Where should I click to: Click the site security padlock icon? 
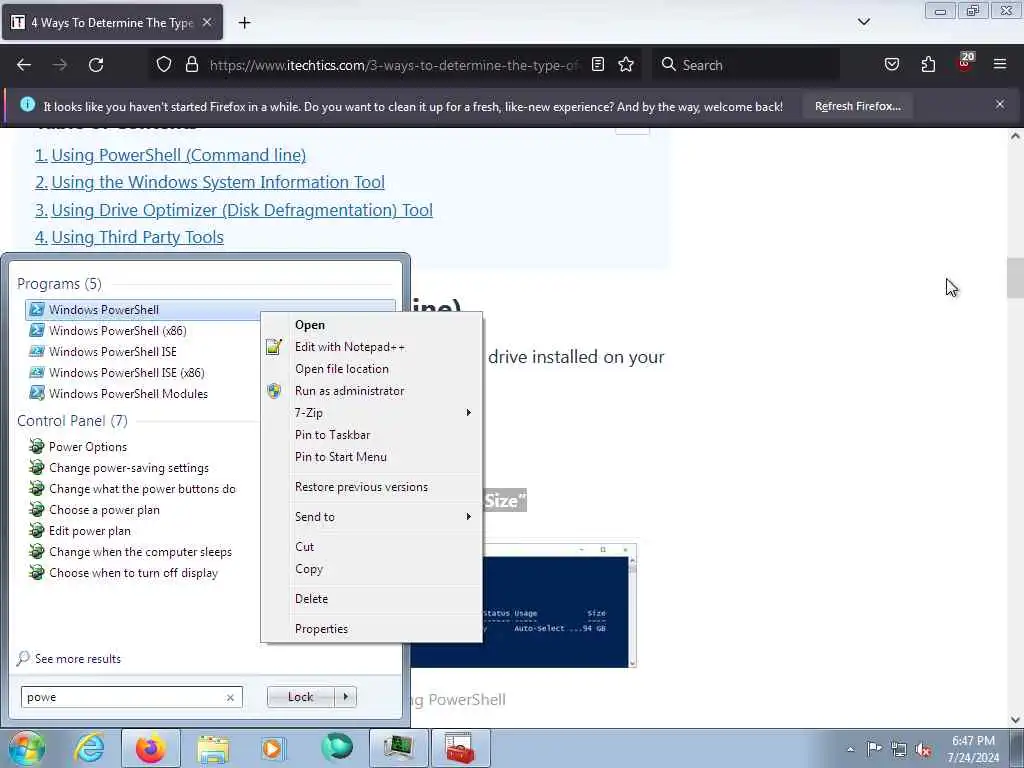(x=191, y=65)
